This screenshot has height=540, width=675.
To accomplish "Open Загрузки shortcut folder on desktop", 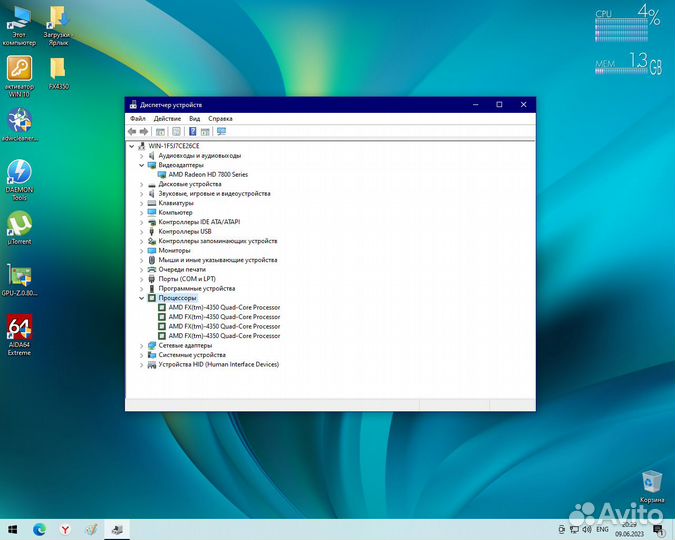I will 58,25.
